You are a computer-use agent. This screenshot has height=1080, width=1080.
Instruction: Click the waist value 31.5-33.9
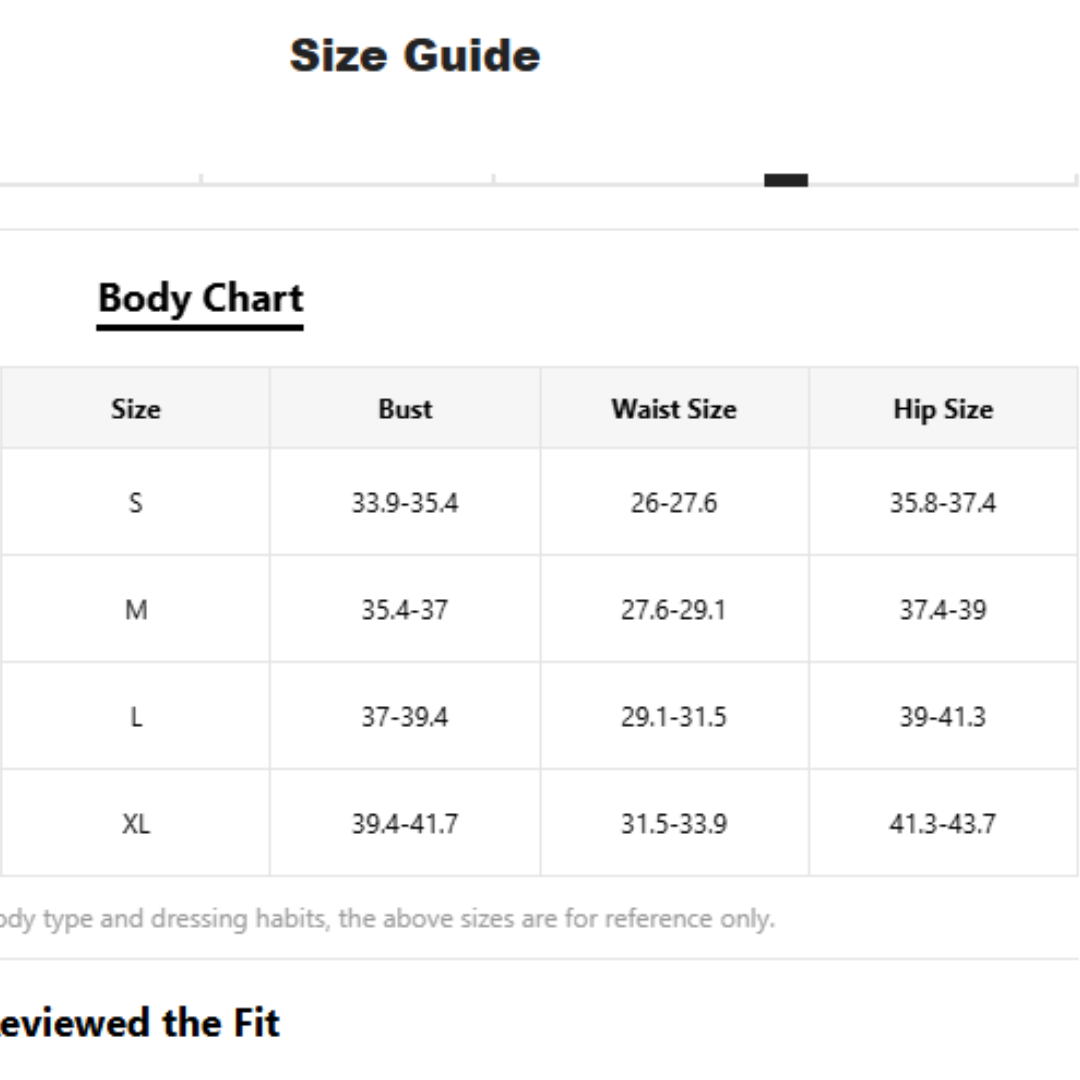point(674,824)
